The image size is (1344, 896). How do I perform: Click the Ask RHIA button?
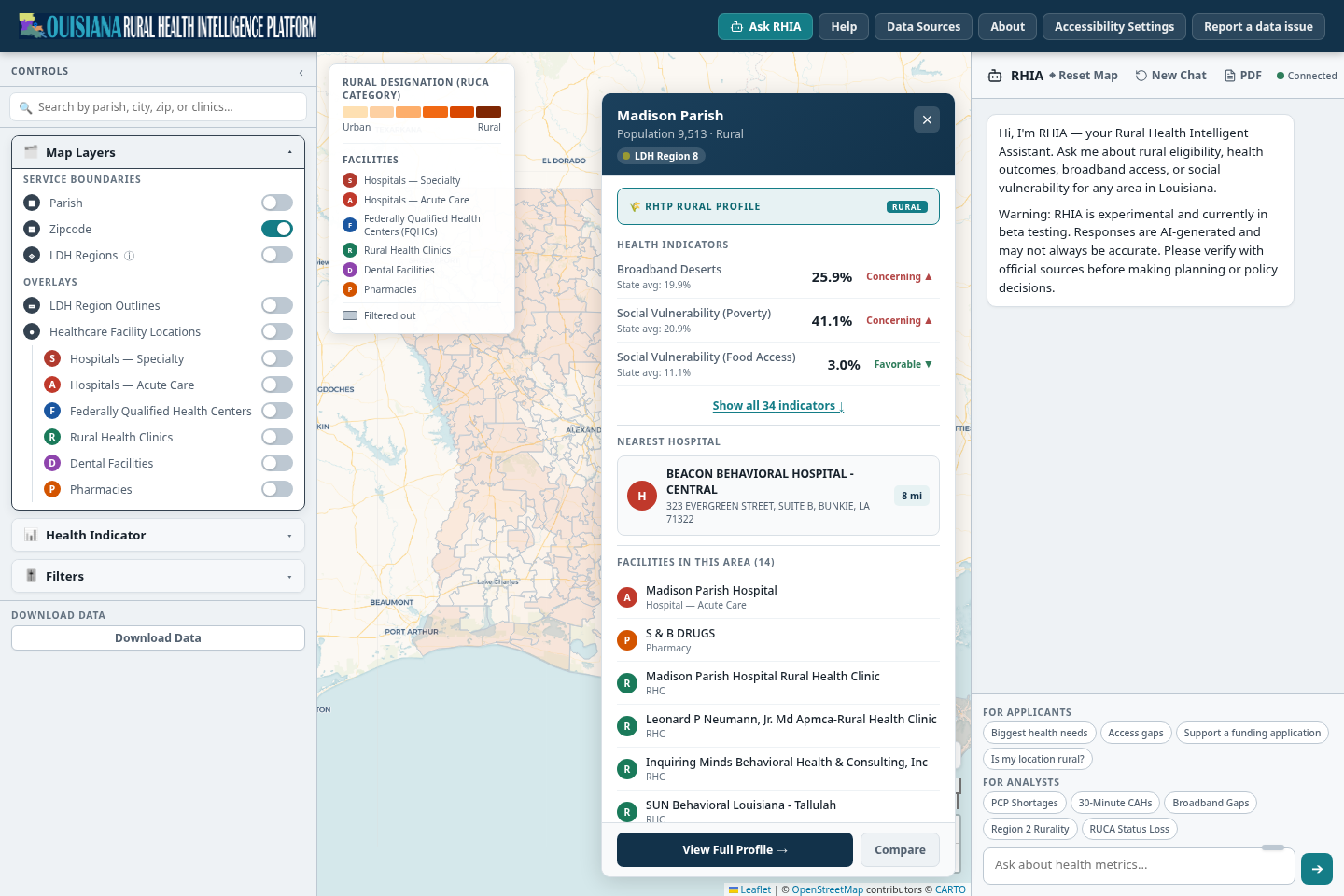tap(765, 27)
